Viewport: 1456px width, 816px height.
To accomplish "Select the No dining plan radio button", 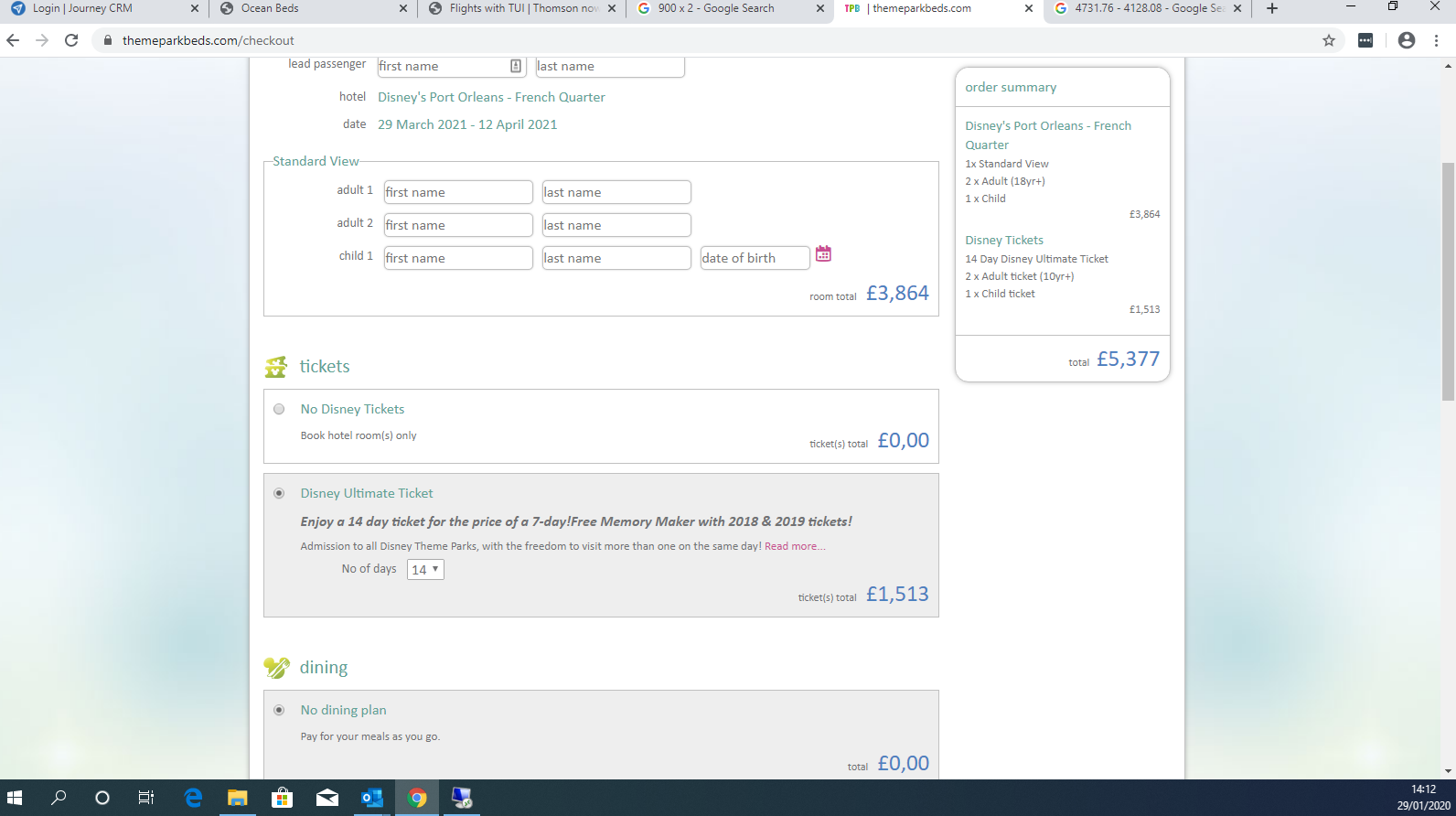I will [x=279, y=710].
